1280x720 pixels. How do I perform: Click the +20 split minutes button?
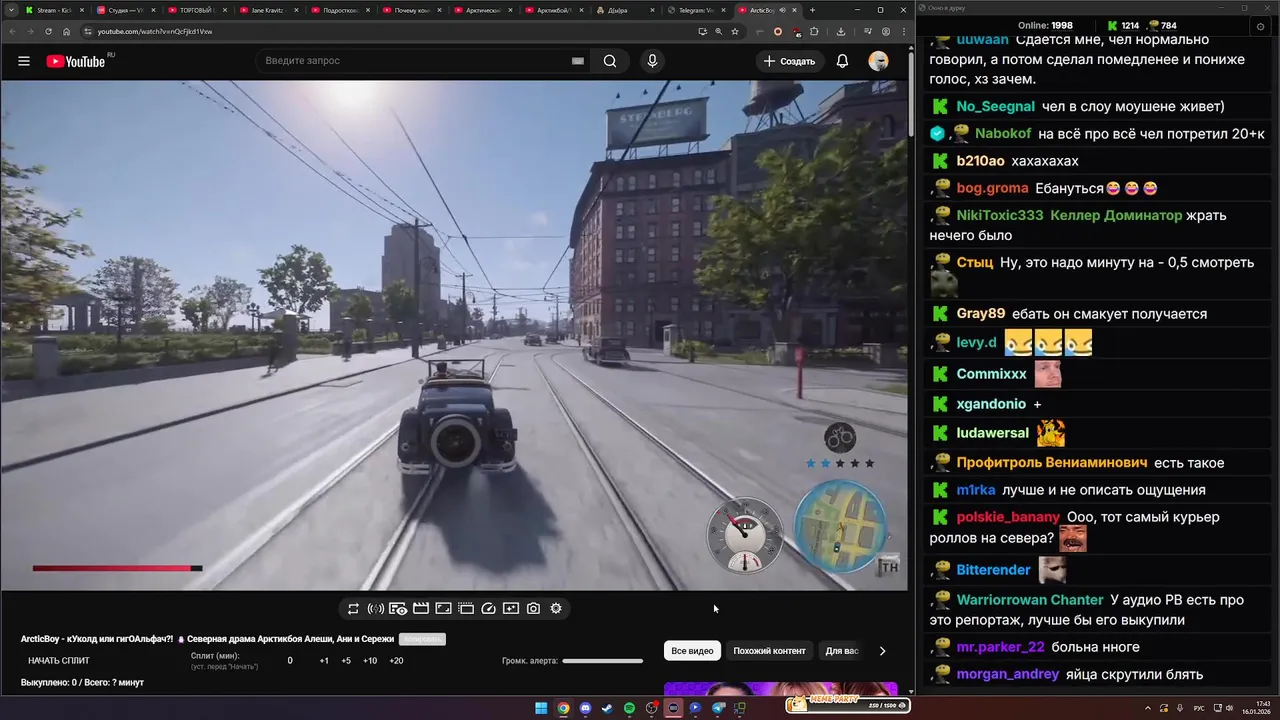[396, 661]
